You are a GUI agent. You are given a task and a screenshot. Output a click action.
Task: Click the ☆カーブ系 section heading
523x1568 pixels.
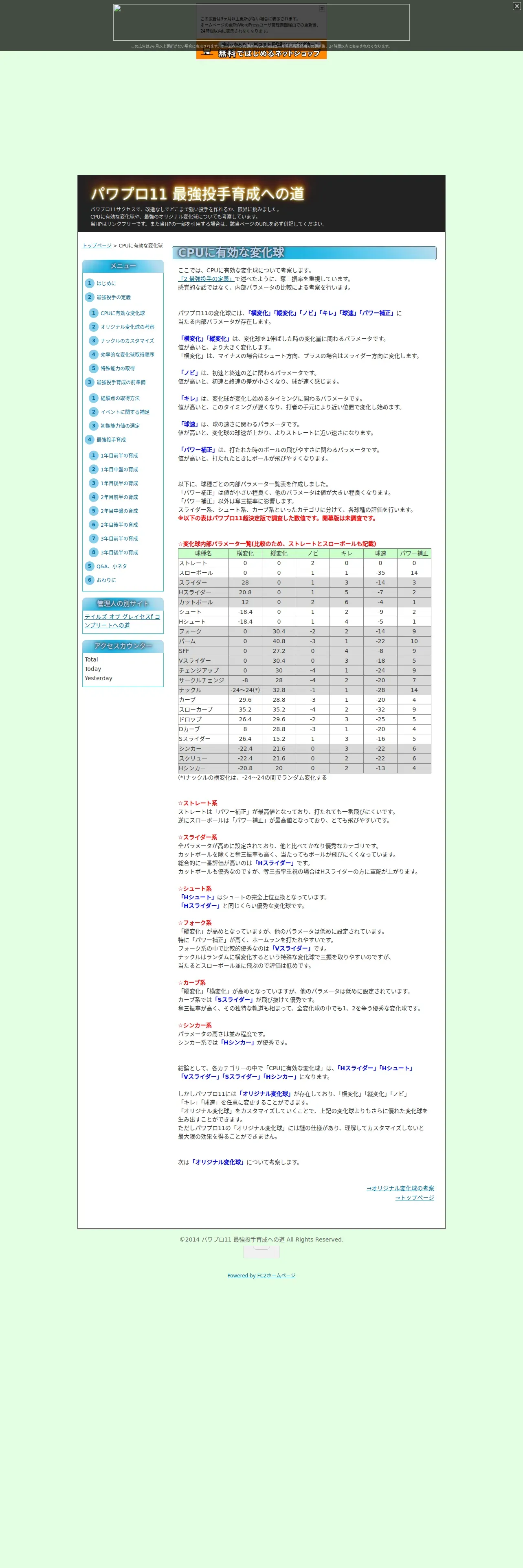[x=192, y=982]
